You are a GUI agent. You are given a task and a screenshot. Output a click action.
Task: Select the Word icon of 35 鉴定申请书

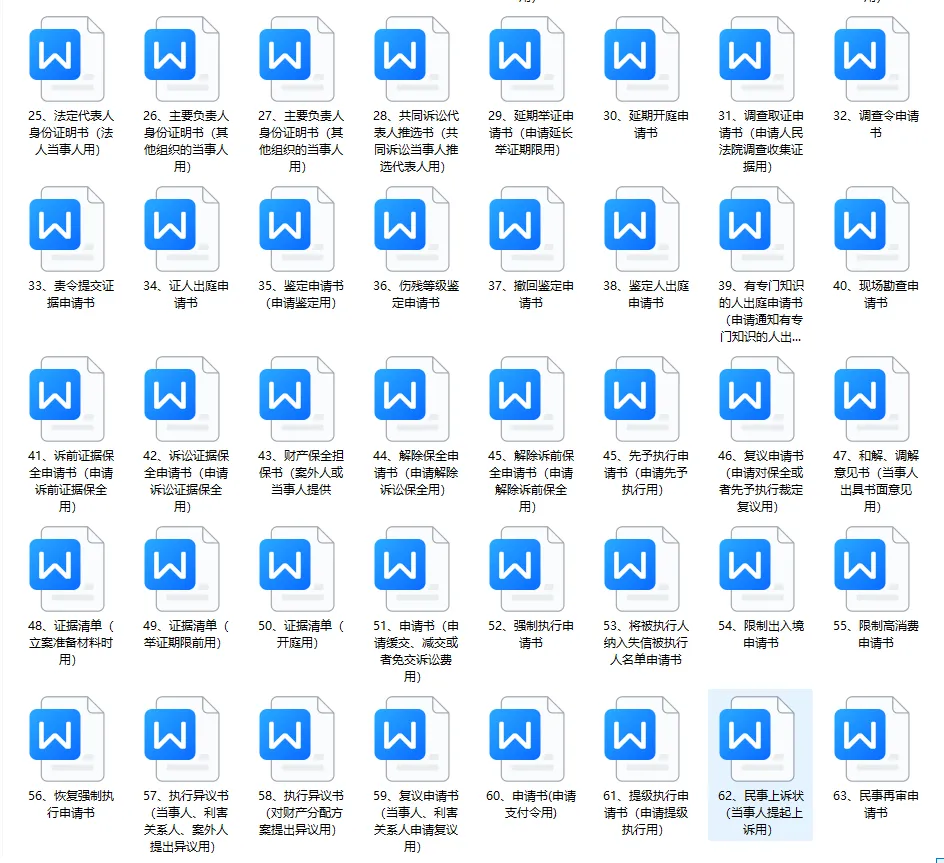pyautogui.click(x=297, y=229)
